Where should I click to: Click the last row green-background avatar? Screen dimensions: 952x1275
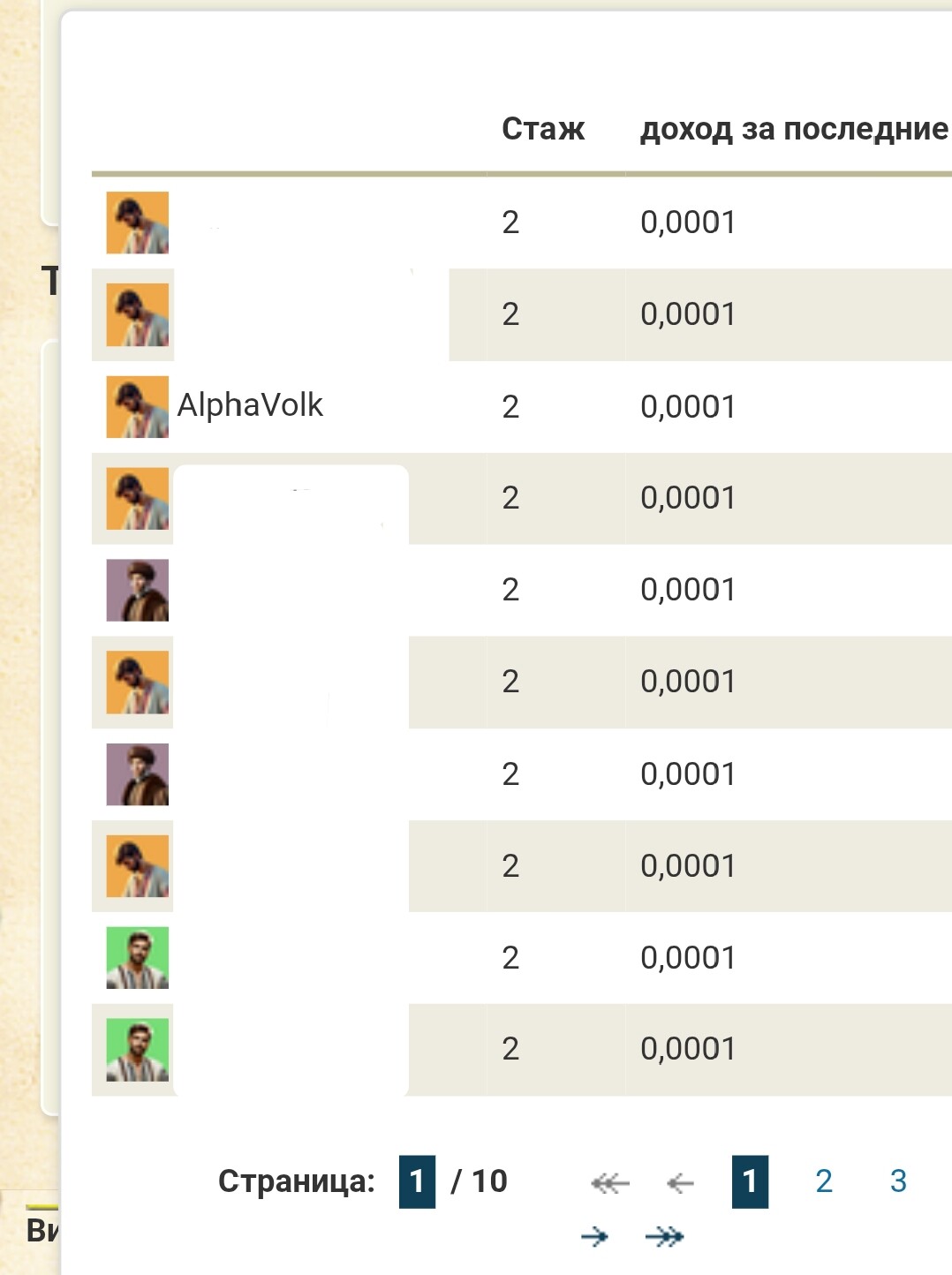pos(138,1050)
